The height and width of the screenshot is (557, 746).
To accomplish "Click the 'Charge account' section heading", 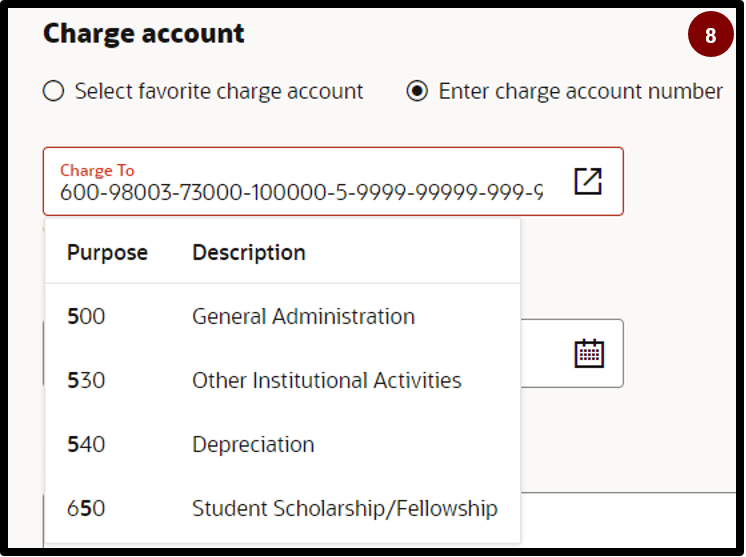I will point(144,33).
